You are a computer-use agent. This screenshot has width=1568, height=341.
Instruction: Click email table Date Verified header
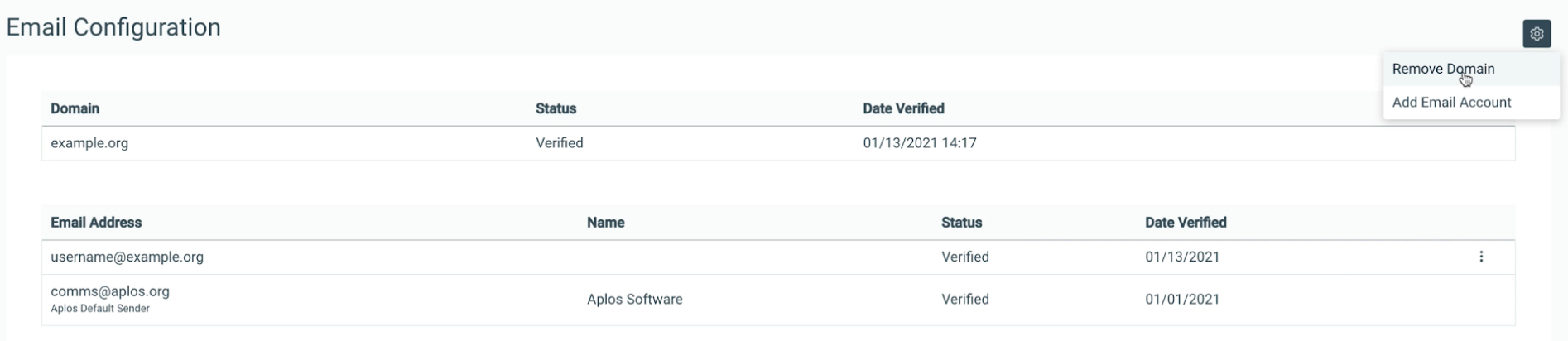click(x=1186, y=223)
